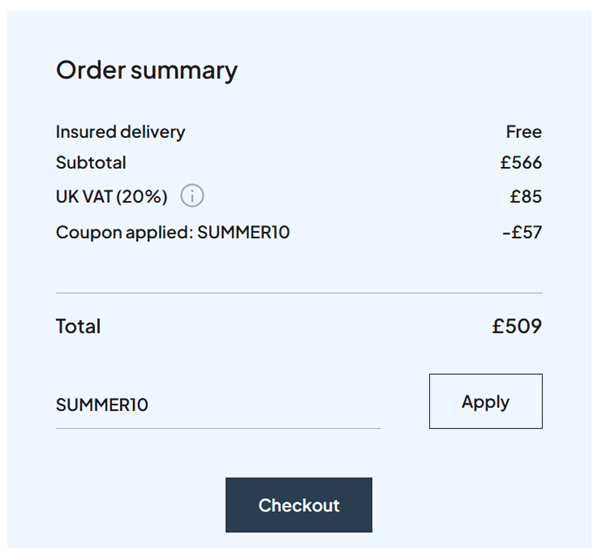This screenshot has height=548, width=602.
Task: Click the 'Coupon applied:' label words
Action: click(x=124, y=233)
